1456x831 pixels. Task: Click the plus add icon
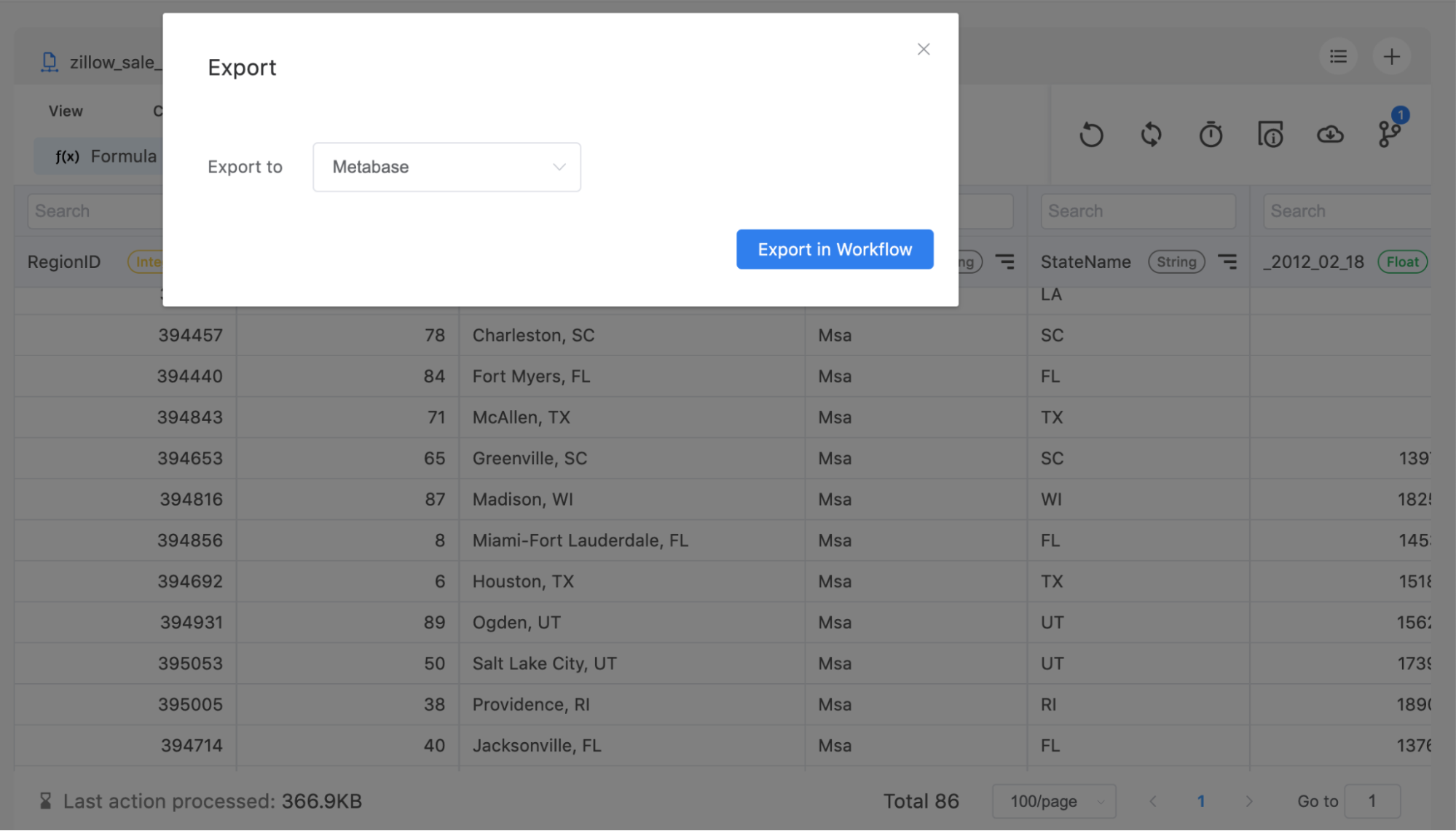pos(1391,56)
